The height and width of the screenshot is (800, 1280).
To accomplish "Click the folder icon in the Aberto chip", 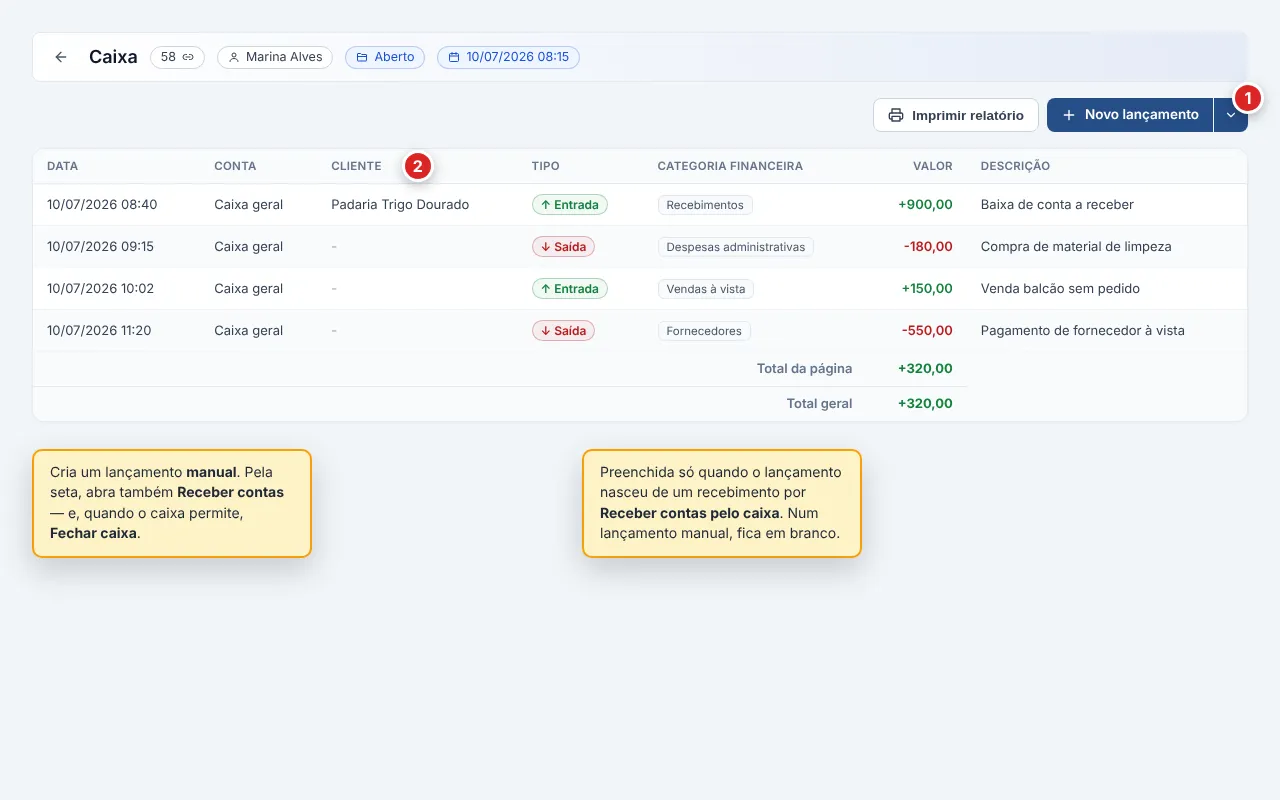I will pos(362,57).
